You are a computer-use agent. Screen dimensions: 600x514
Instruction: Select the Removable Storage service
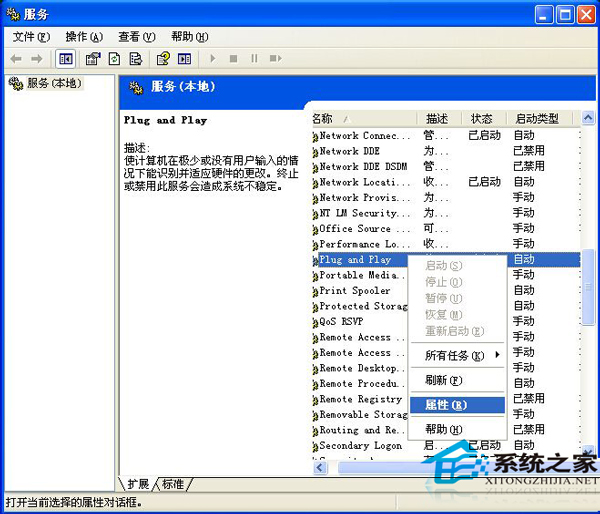[360, 414]
